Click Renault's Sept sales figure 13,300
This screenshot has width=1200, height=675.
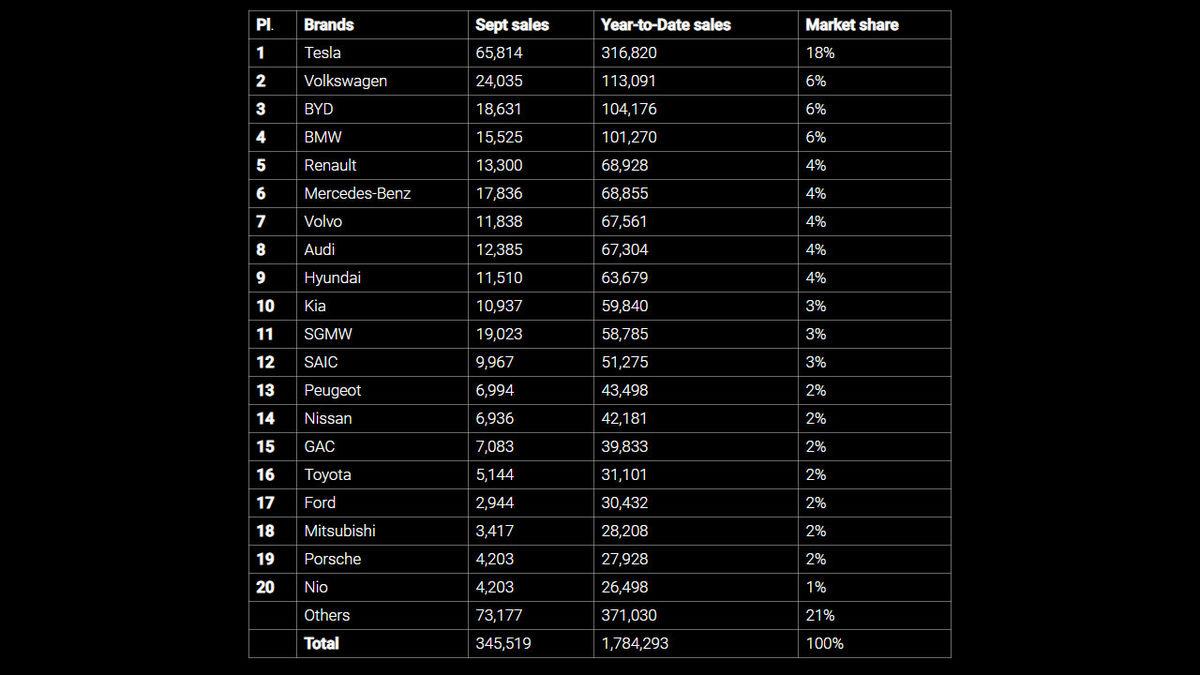pyautogui.click(x=499, y=165)
